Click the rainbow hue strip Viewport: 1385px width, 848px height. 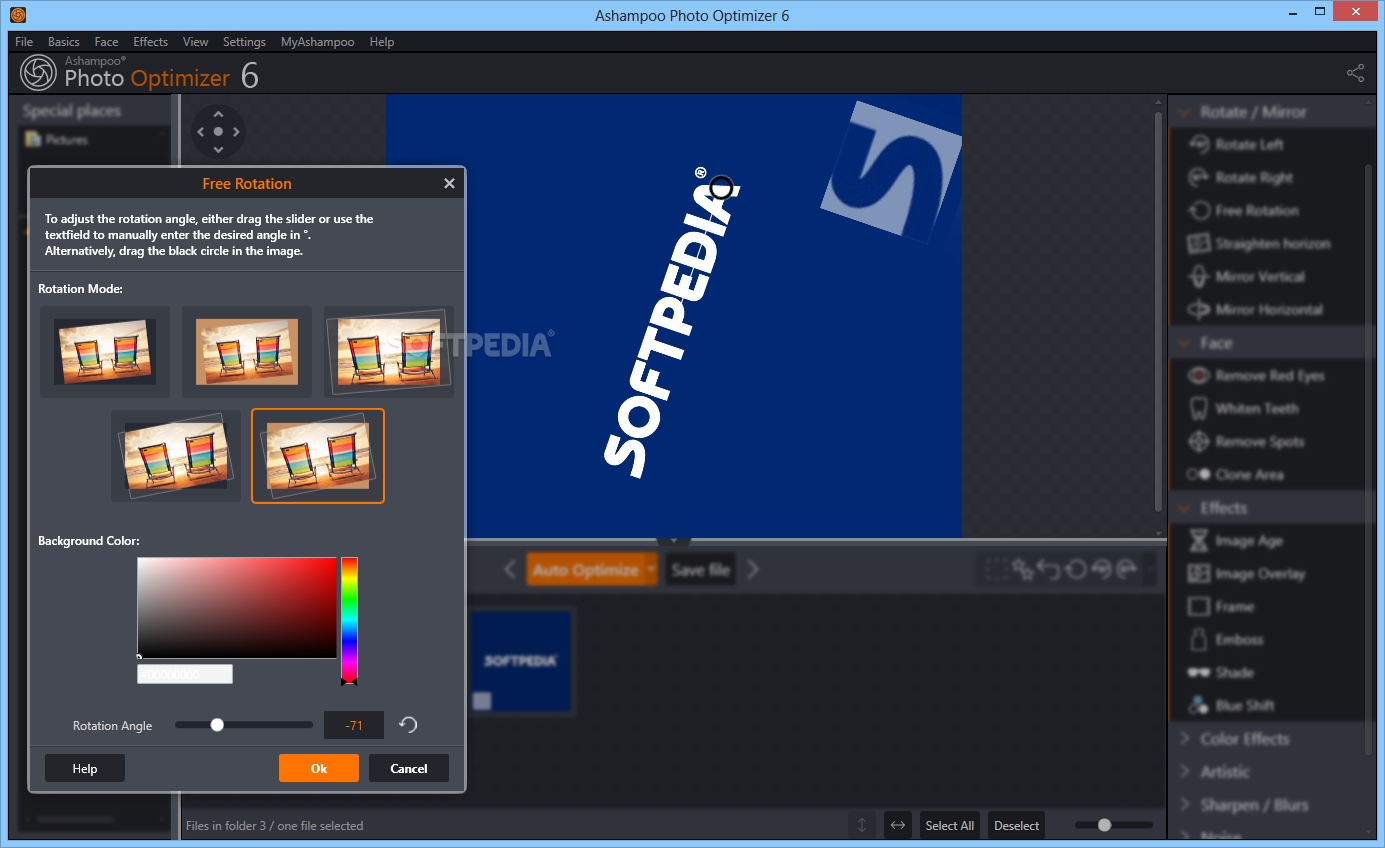pyautogui.click(x=349, y=620)
